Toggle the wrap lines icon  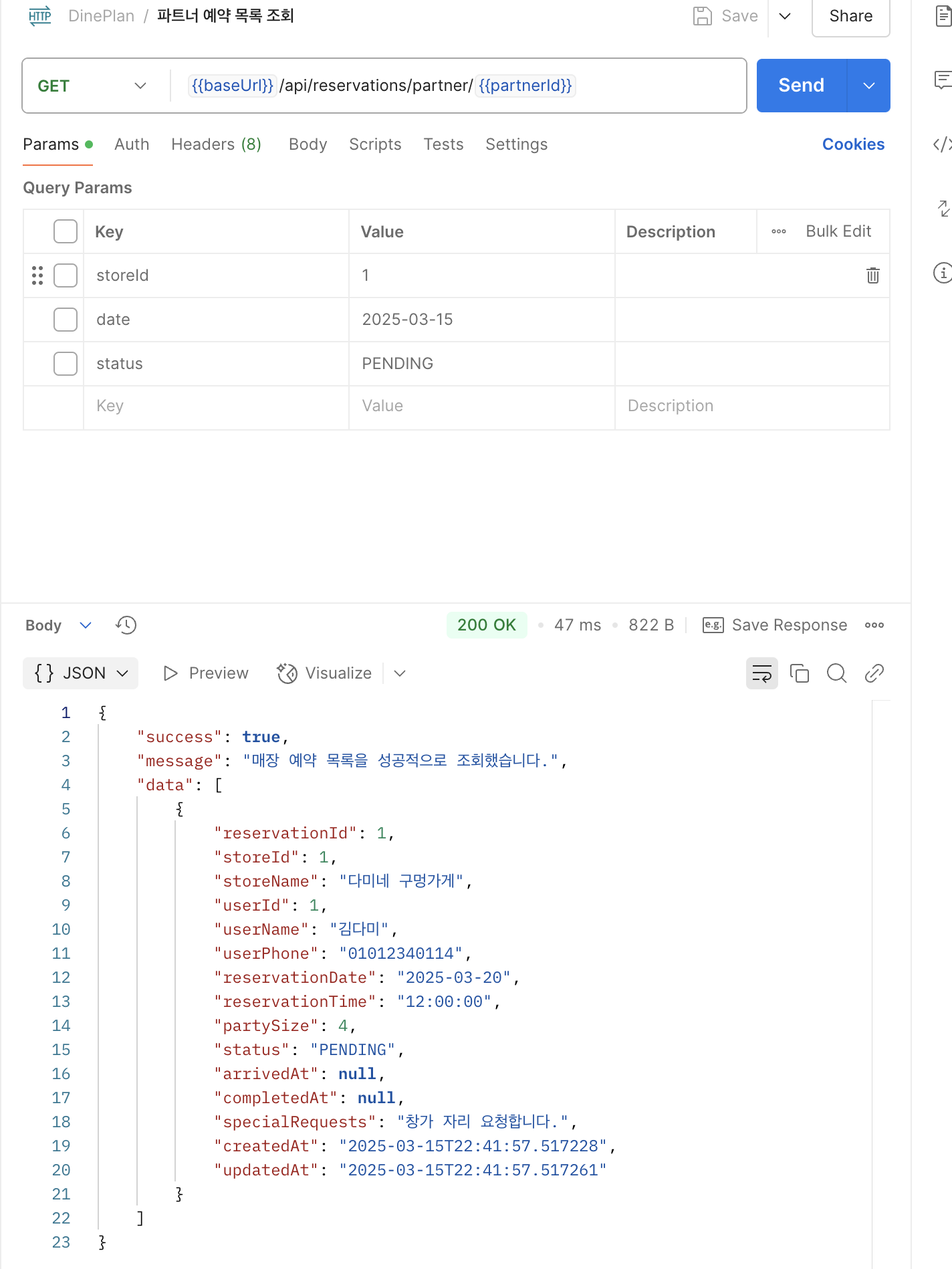pos(762,673)
